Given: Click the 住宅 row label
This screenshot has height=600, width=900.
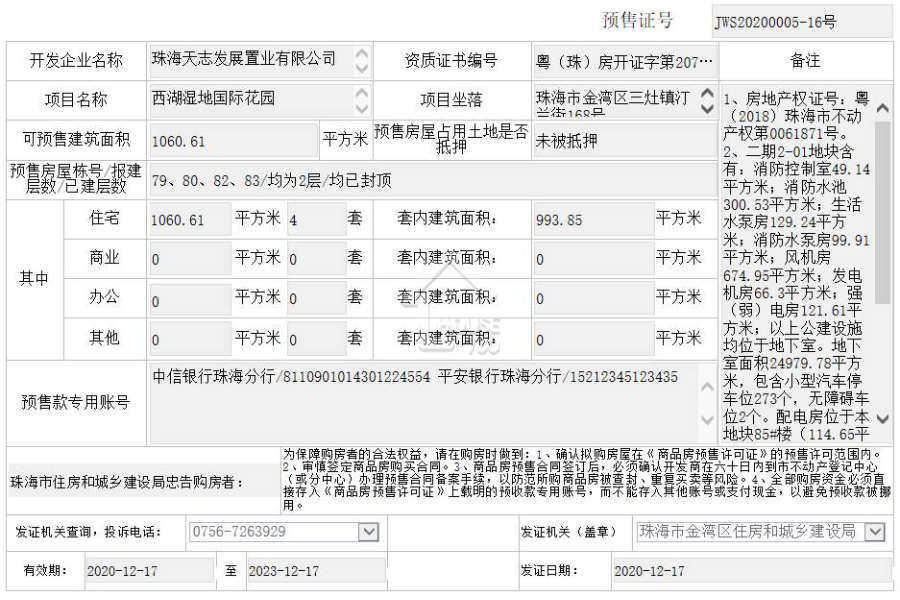Looking at the screenshot, I should (104, 218).
